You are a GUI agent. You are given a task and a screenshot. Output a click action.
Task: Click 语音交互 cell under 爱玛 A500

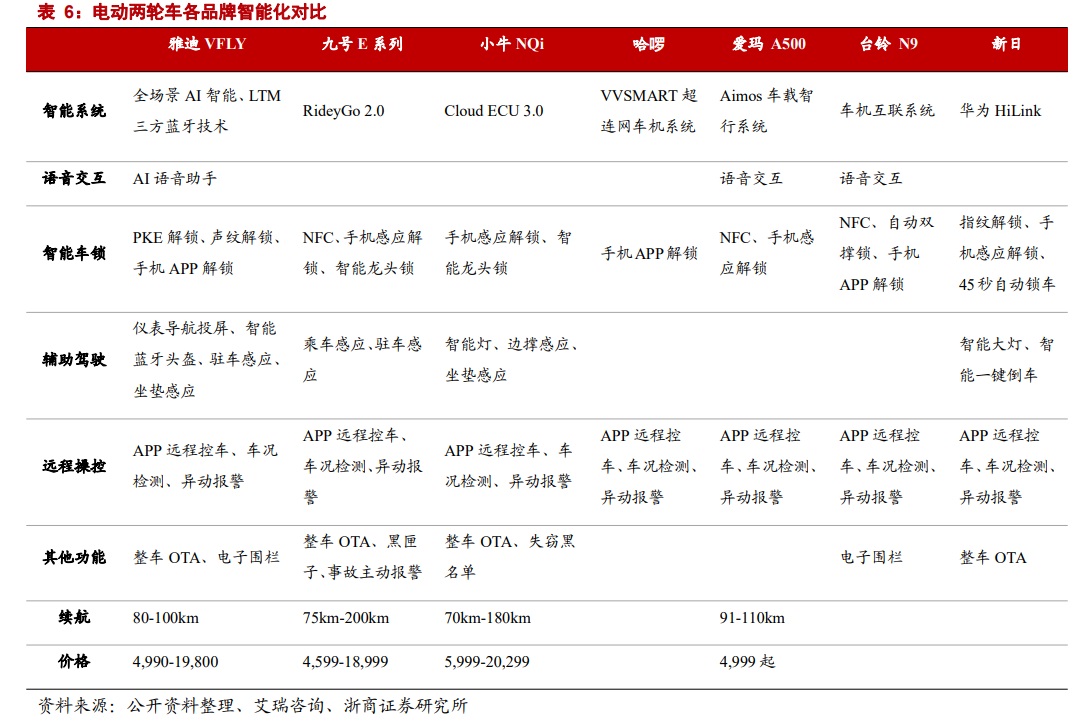751,179
